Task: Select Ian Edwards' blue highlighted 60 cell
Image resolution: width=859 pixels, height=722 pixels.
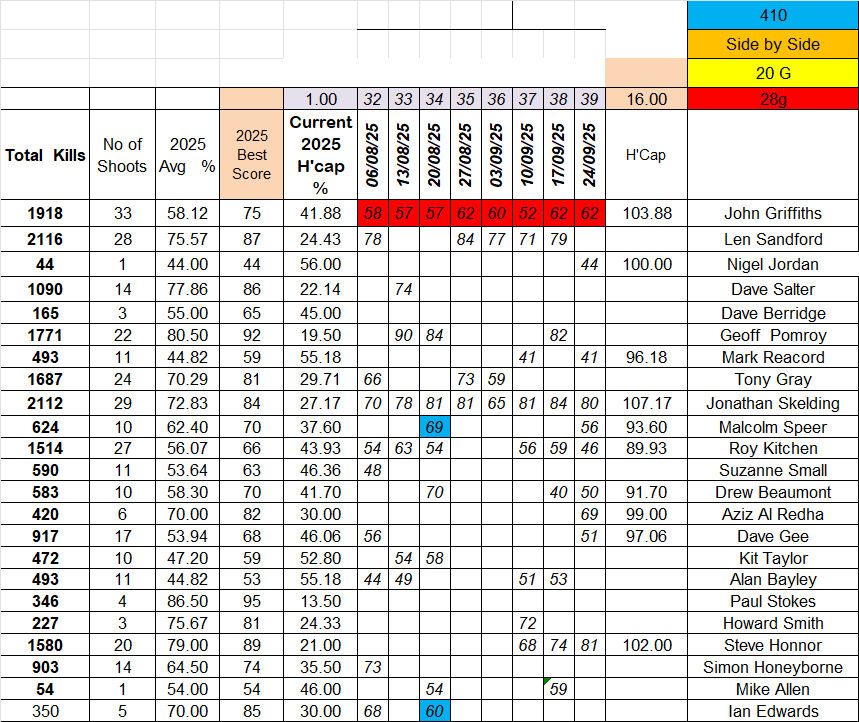Action: pos(435,711)
